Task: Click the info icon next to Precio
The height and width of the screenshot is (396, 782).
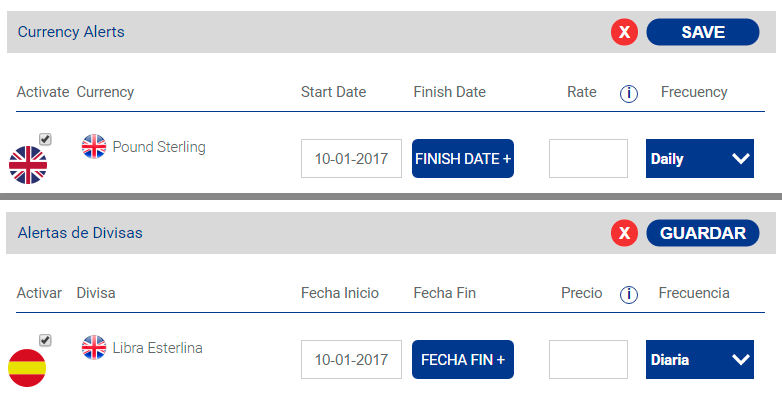Action: [x=628, y=294]
